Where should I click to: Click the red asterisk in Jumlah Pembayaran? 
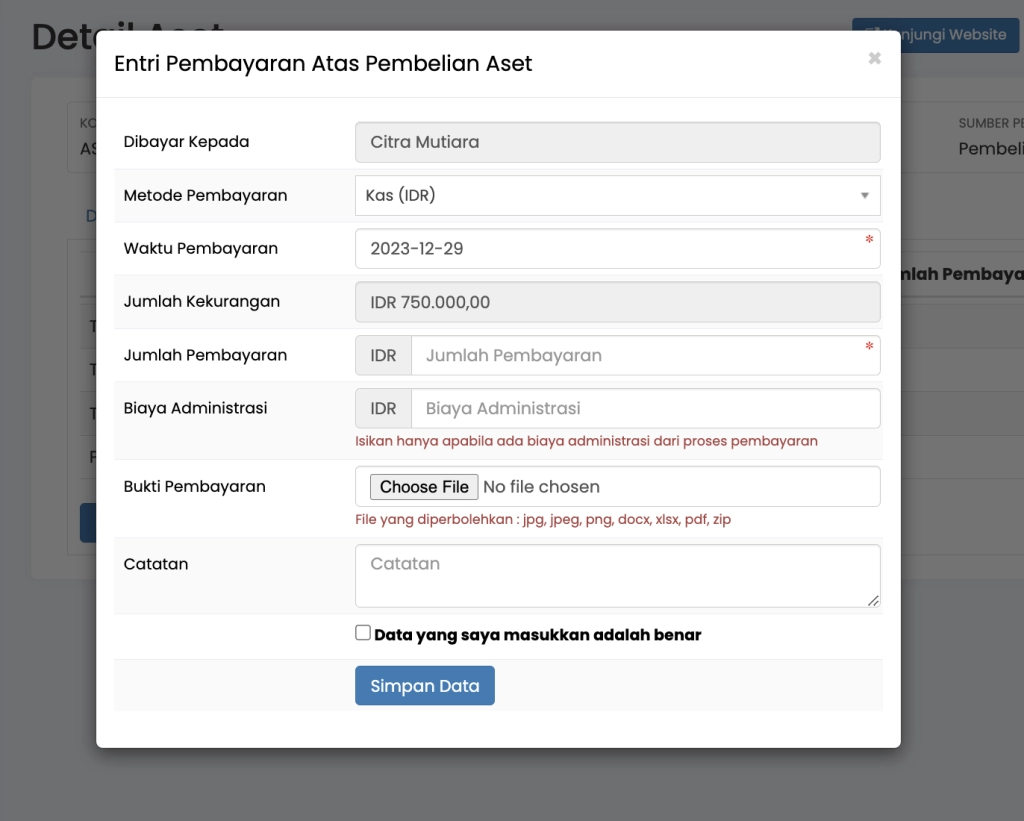869,347
